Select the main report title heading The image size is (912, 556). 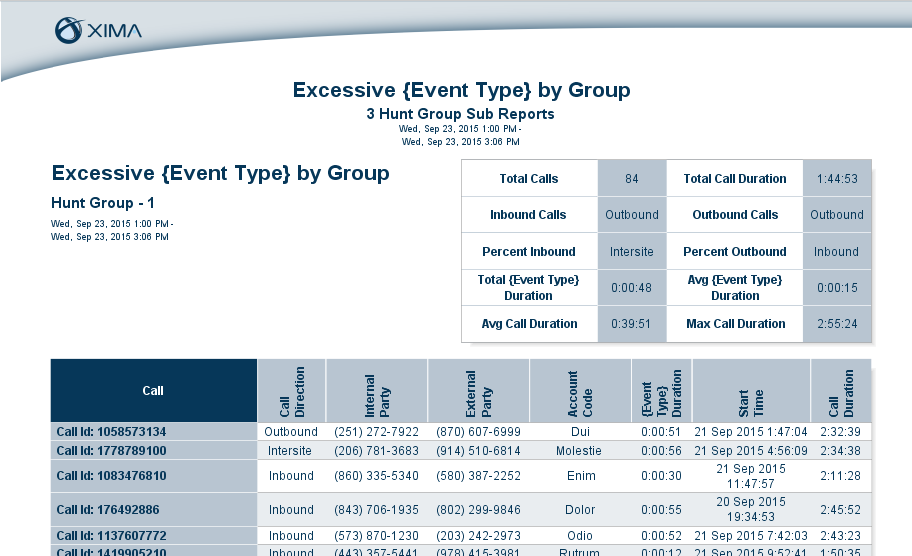461,90
